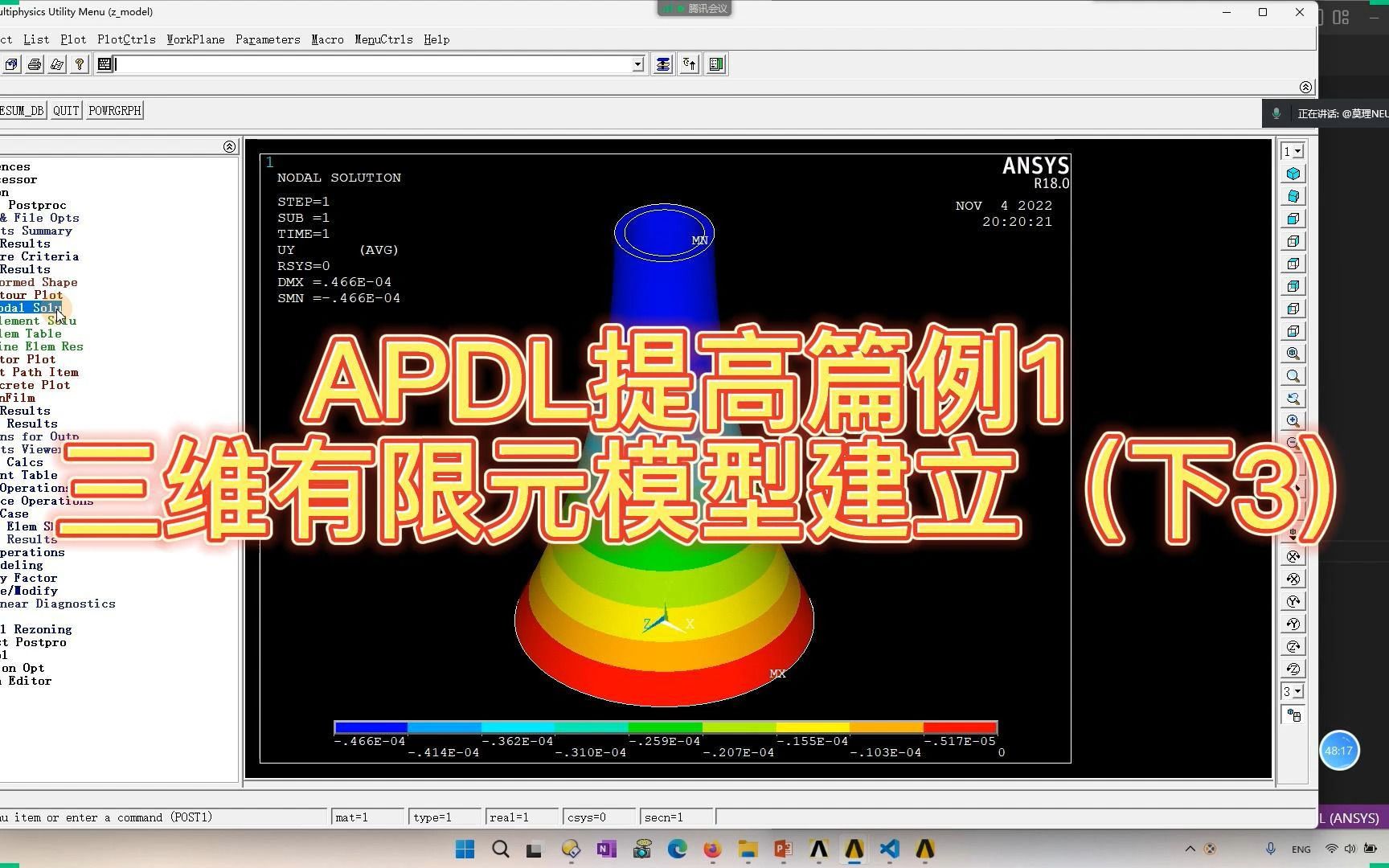Switch to Isometric view
Screen dimensions: 1389x868
tap(1293, 174)
